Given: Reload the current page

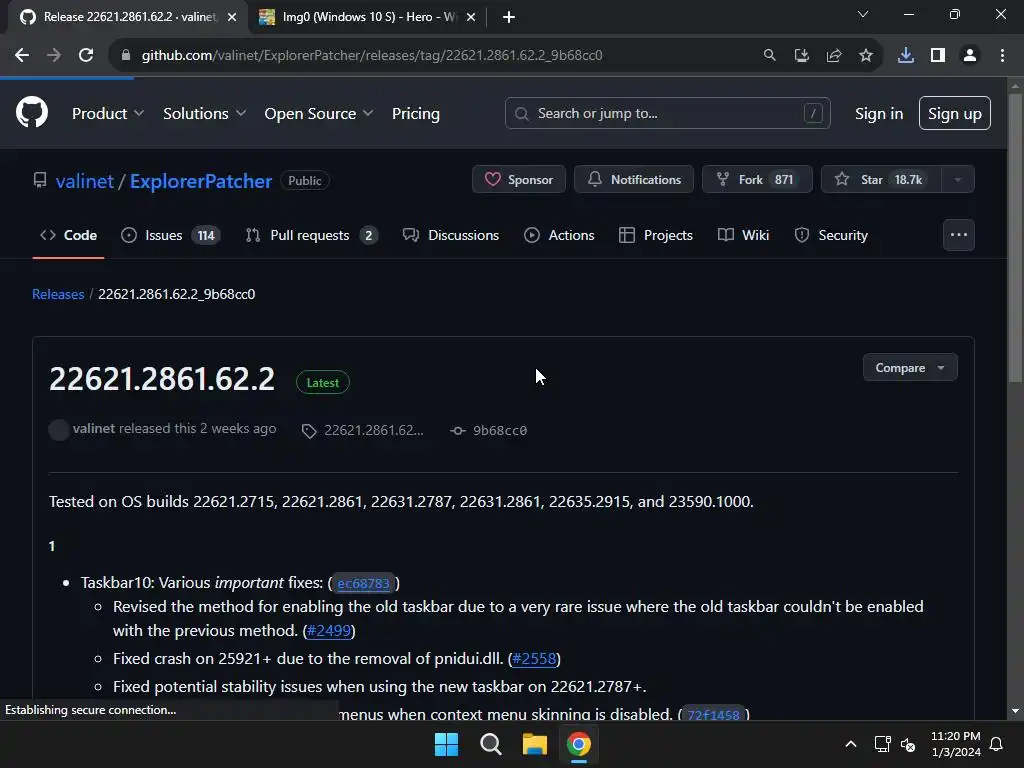Looking at the screenshot, I should pos(86,56).
